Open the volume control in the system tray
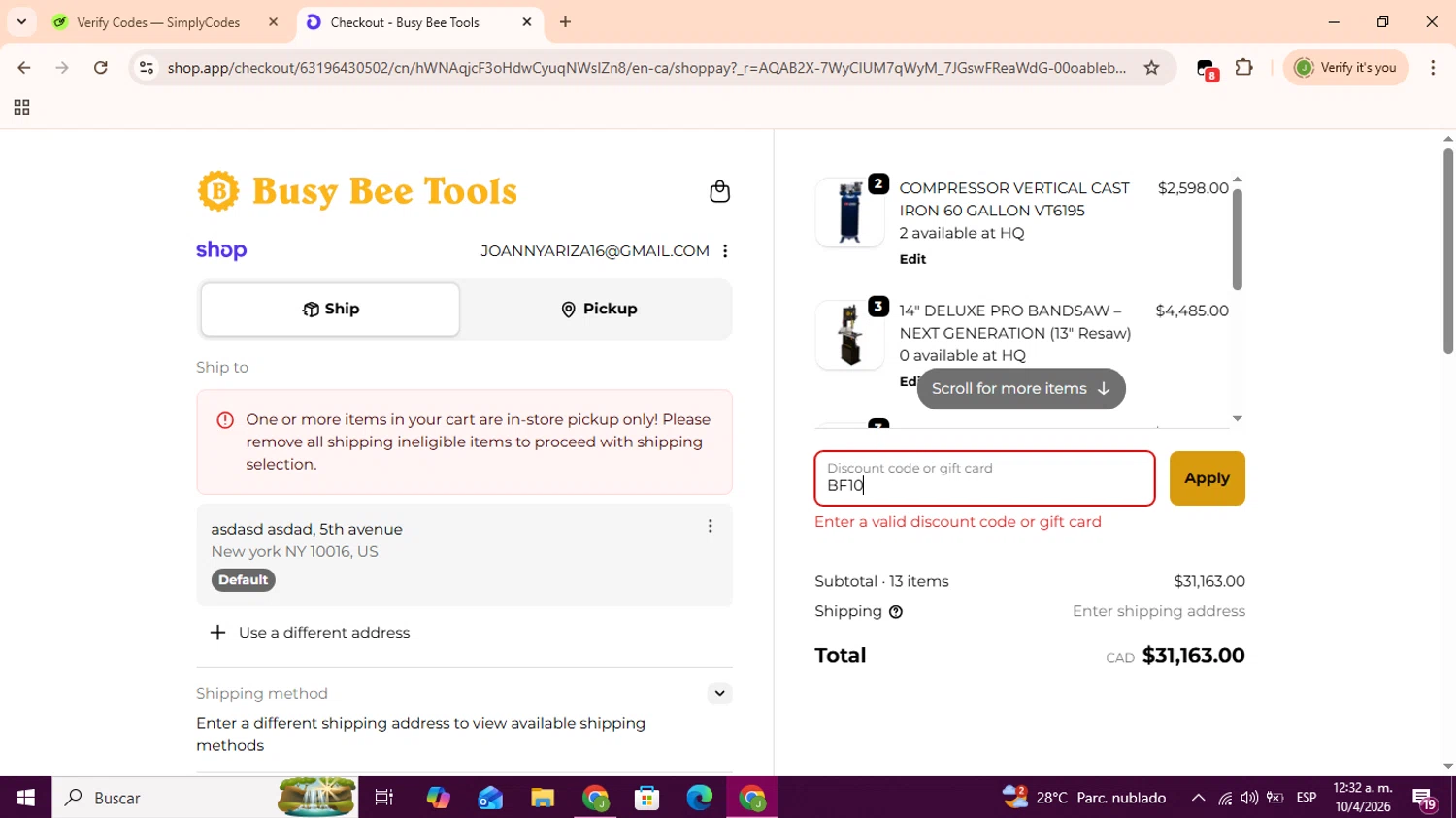The height and width of the screenshot is (818, 1456). point(1249,798)
